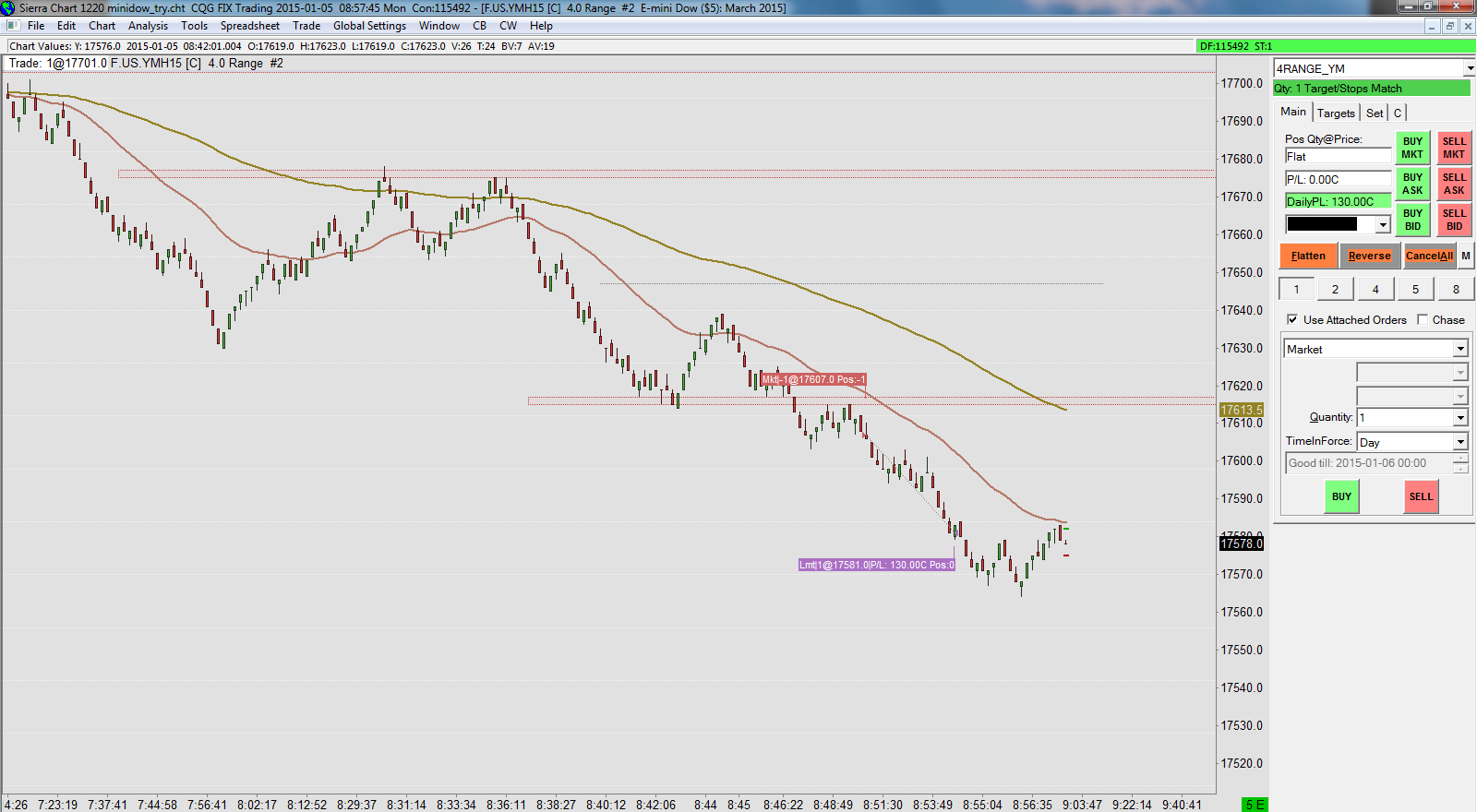
Task: Select quantity preset 1
Action: (1296, 289)
